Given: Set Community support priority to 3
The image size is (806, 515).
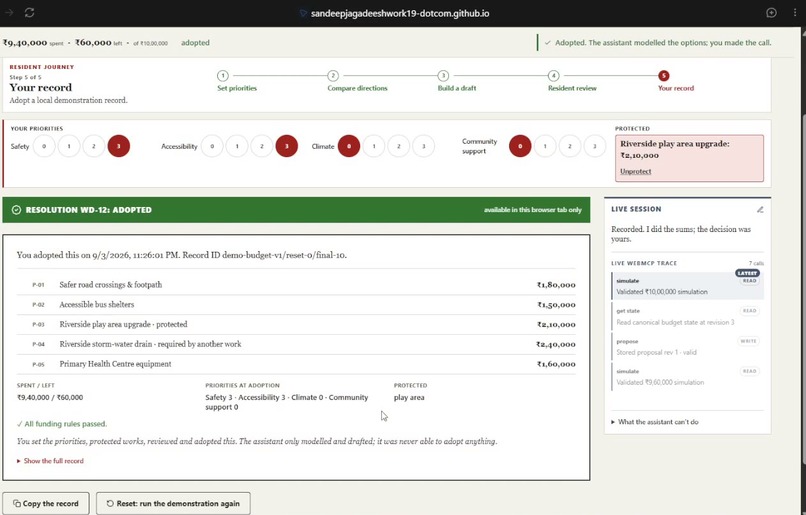Looking at the screenshot, I should [x=595, y=146].
